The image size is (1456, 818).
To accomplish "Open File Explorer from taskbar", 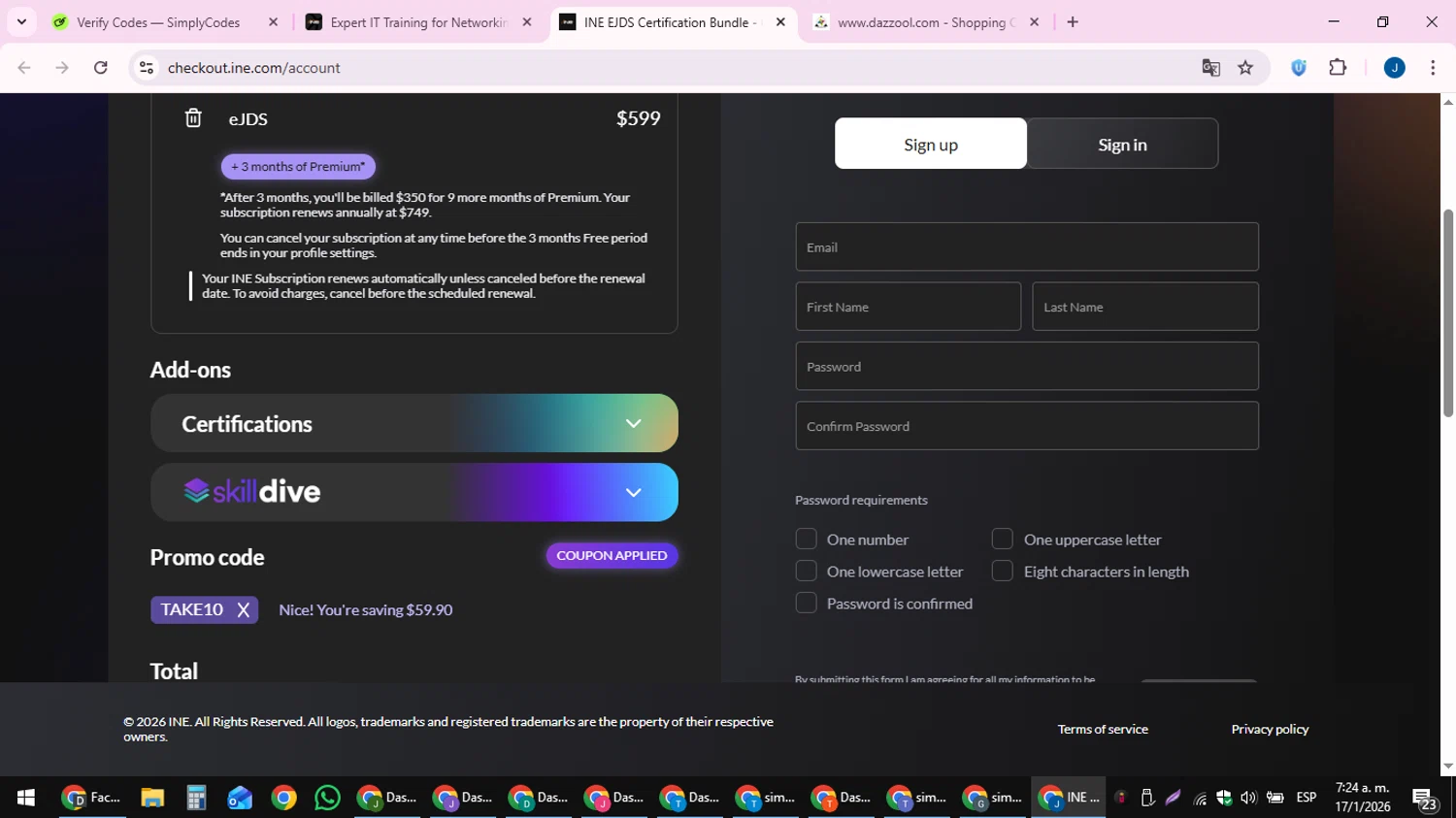I will 152,798.
